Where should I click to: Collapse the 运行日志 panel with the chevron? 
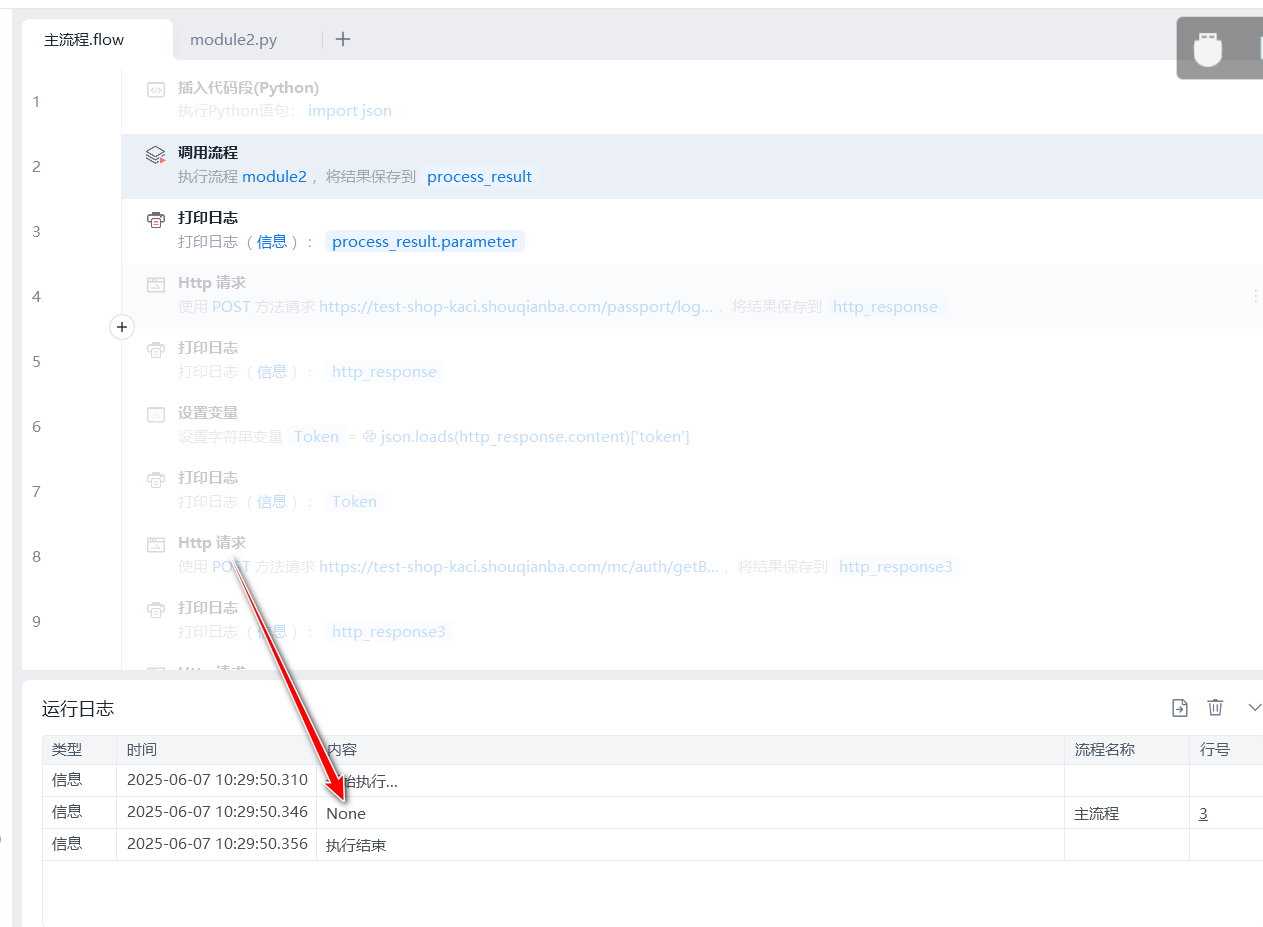(x=1255, y=708)
